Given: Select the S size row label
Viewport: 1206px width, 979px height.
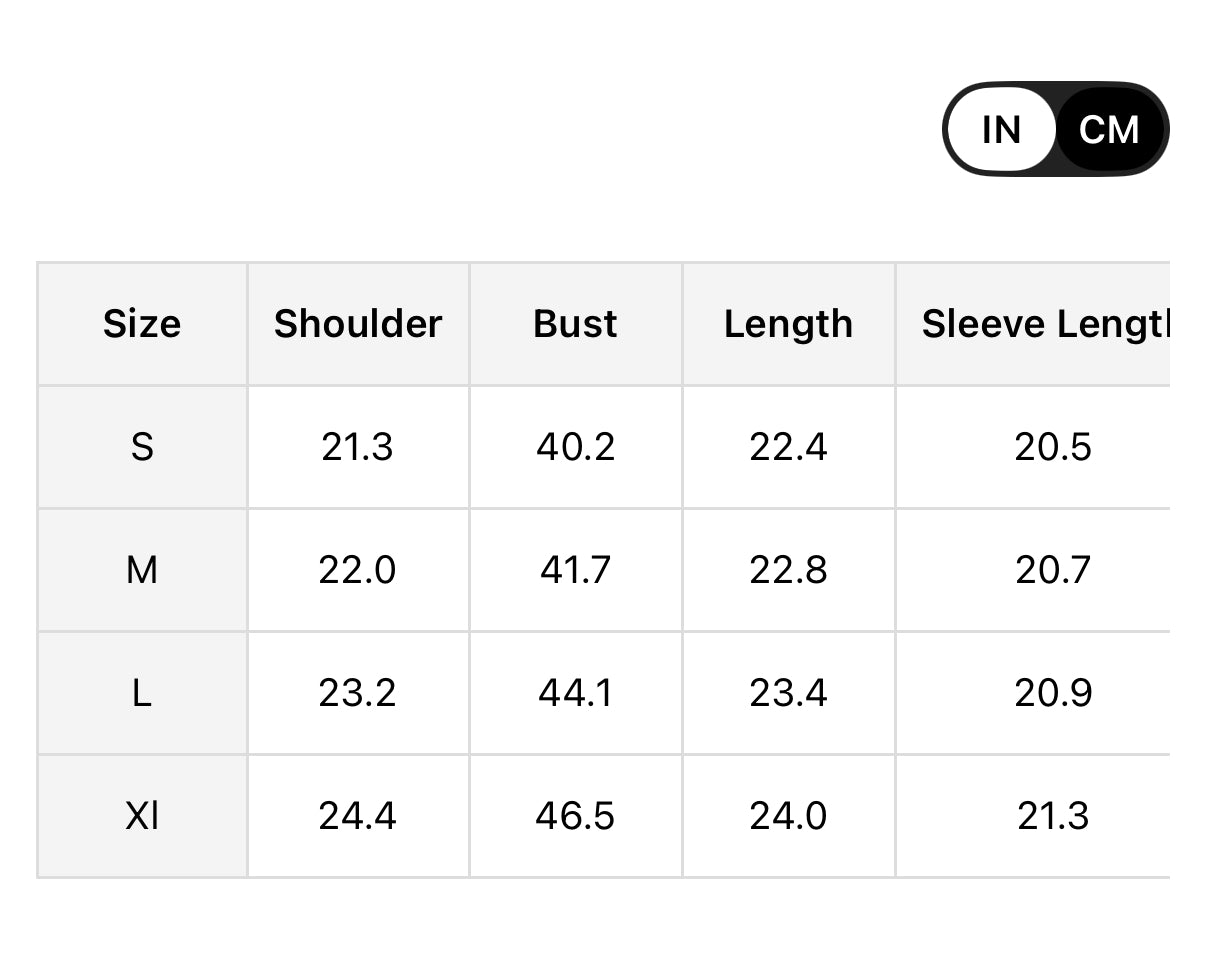Looking at the screenshot, I should (x=142, y=447).
